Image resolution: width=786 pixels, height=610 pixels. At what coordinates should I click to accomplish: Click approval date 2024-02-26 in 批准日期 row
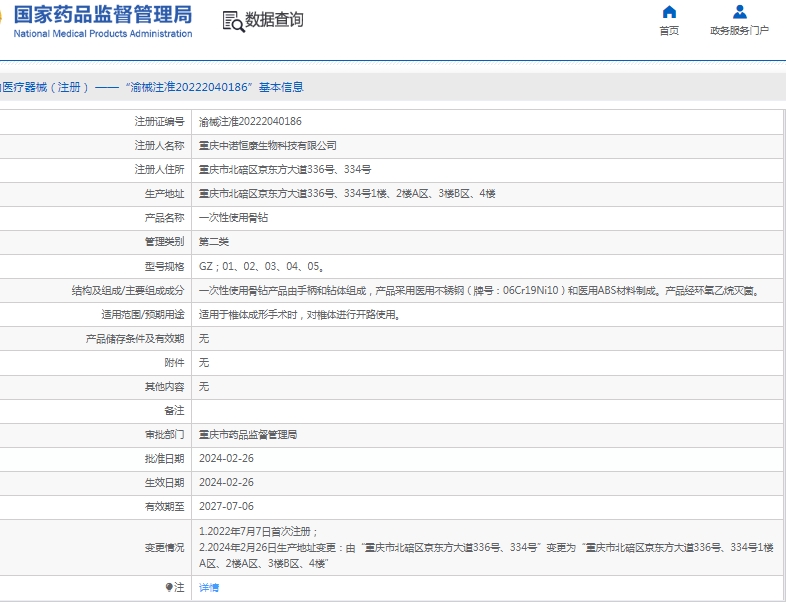pos(226,458)
